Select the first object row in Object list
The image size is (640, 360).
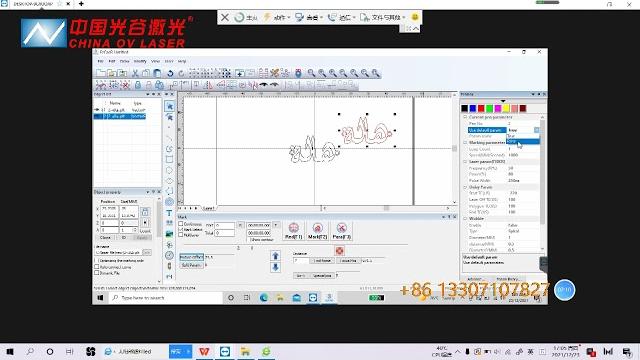[120, 110]
